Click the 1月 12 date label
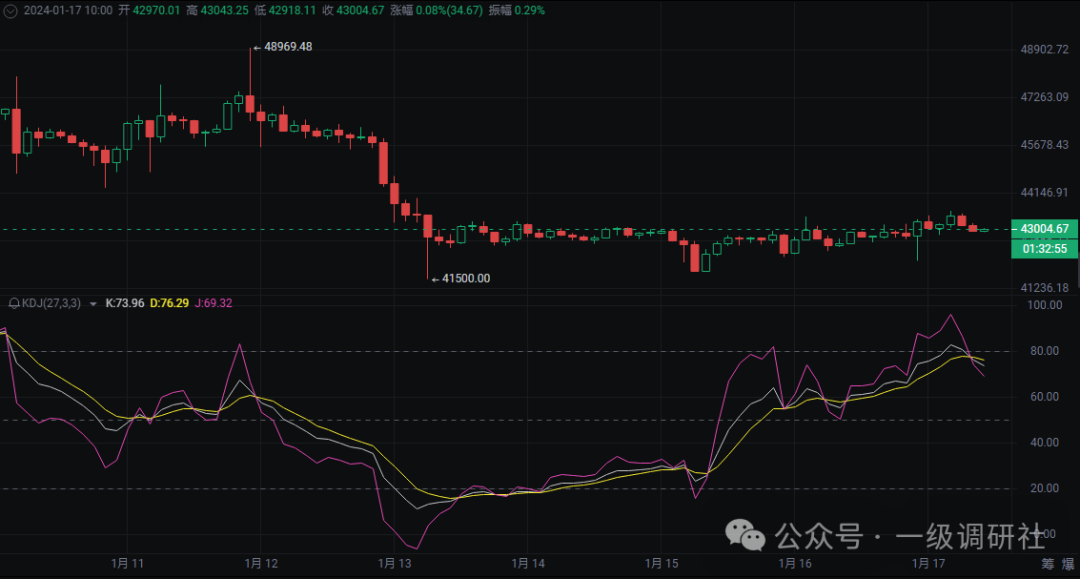This screenshot has height=579, width=1080. (x=261, y=563)
